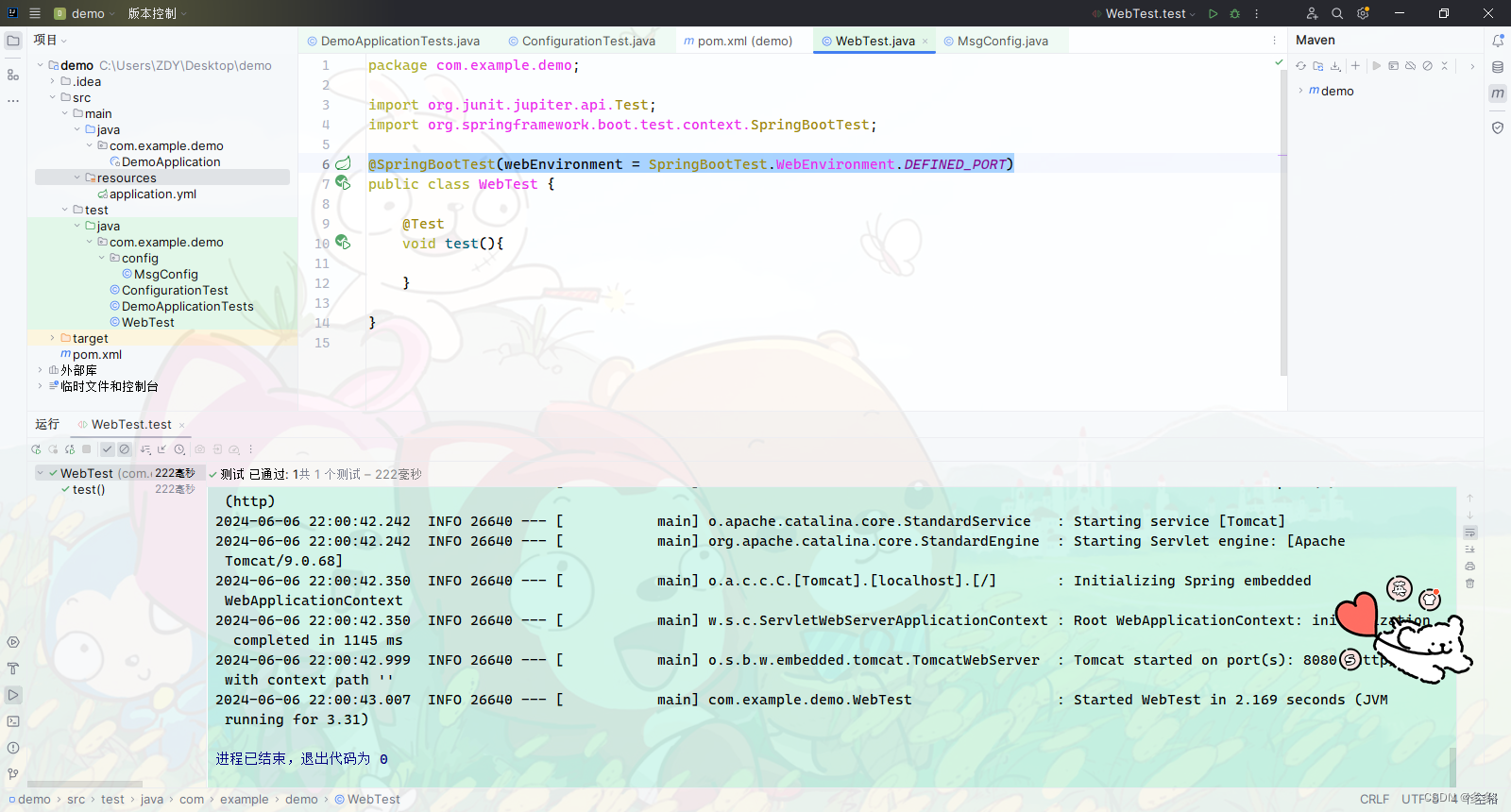Toggle Show Ignored tests button

(x=124, y=449)
